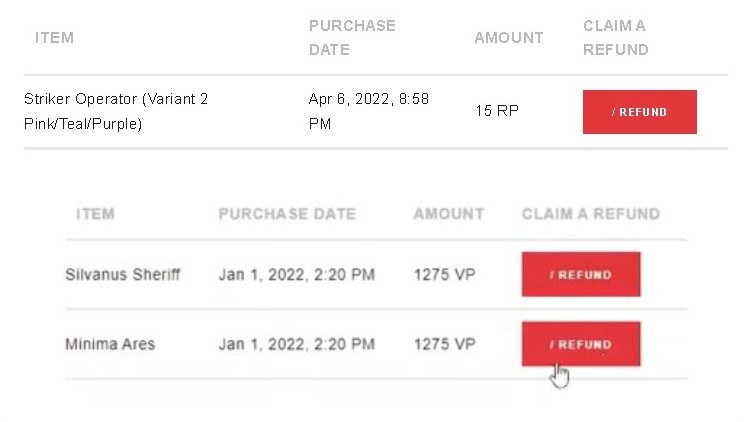The image size is (749, 422).
Task: Click Minima Ares' Jan 1 purchase date
Action: click(297, 344)
